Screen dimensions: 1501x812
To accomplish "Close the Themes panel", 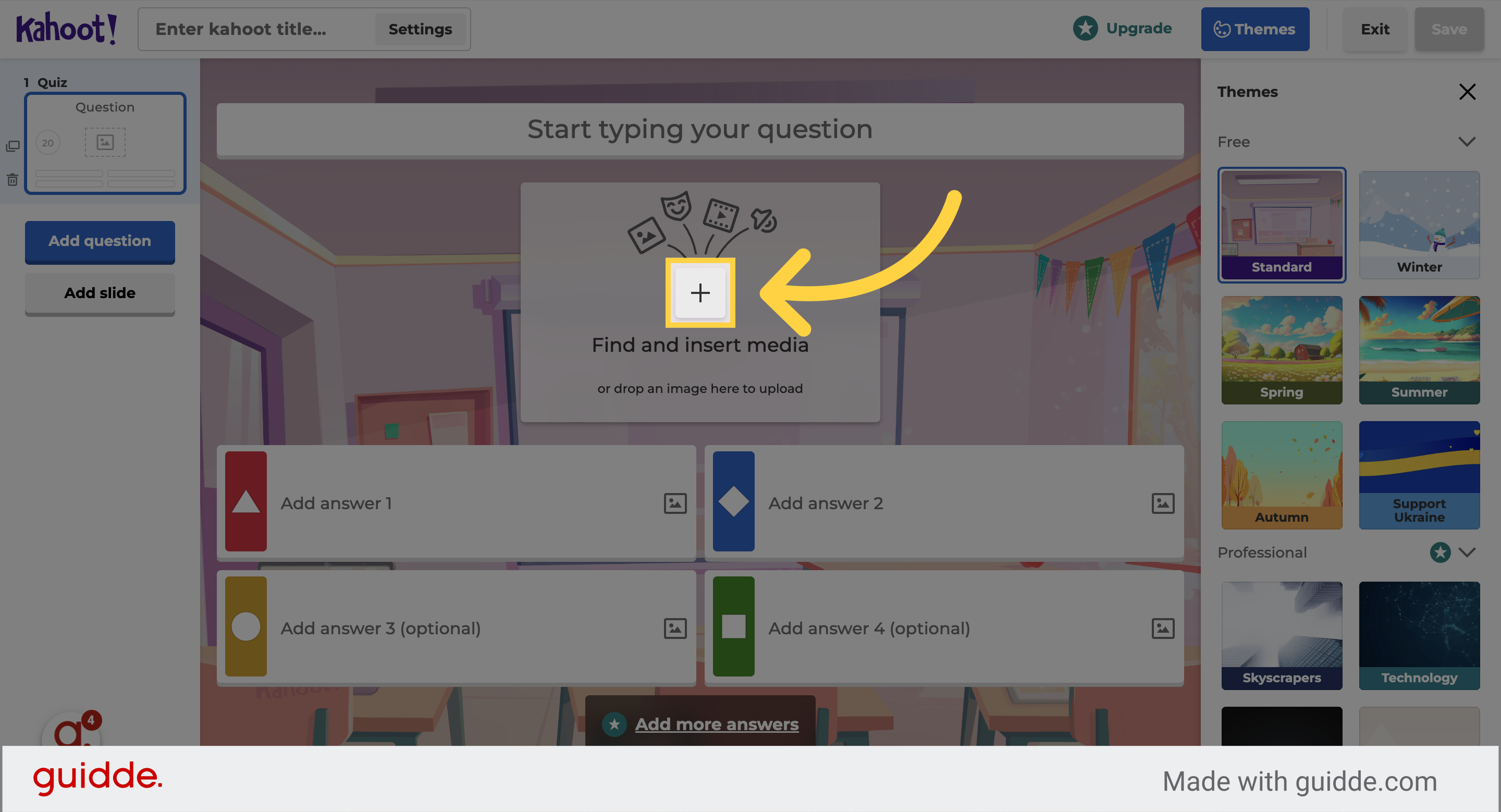I will click(1467, 91).
